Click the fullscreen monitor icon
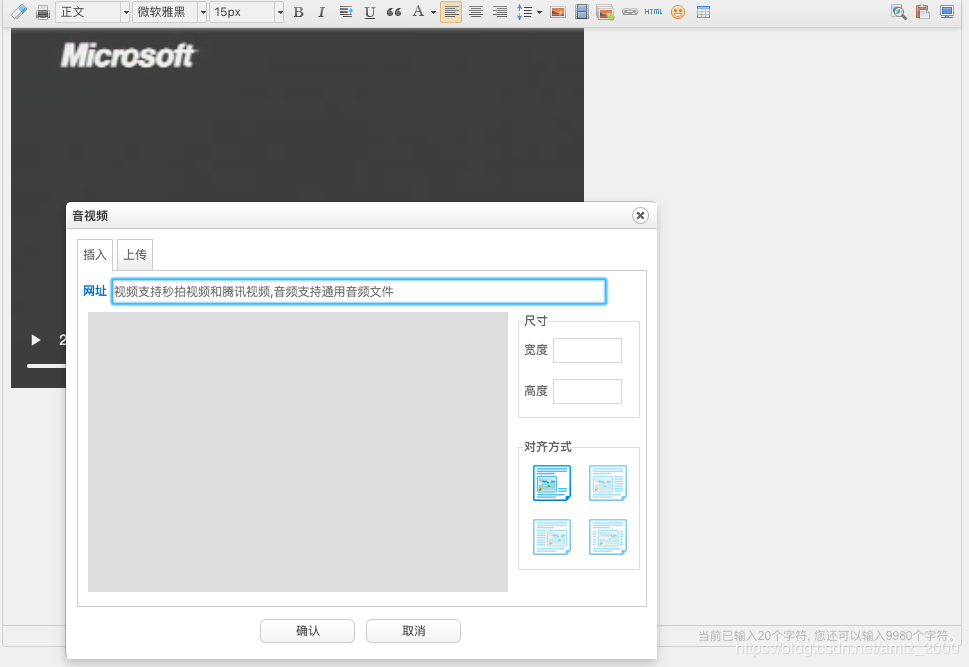This screenshot has width=969, height=667. [x=947, y=12]
